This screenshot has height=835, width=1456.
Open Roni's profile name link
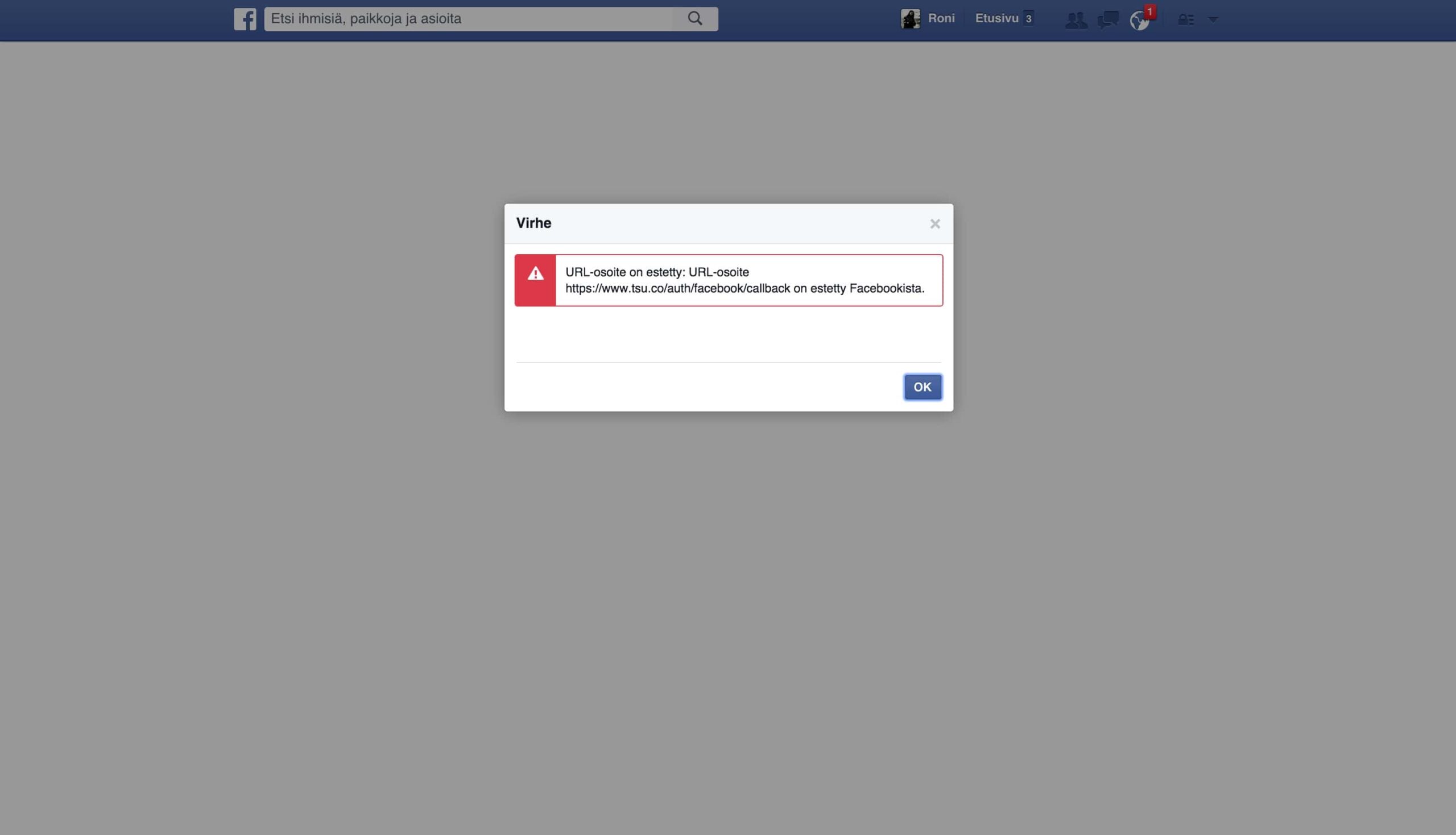point(941,18)
